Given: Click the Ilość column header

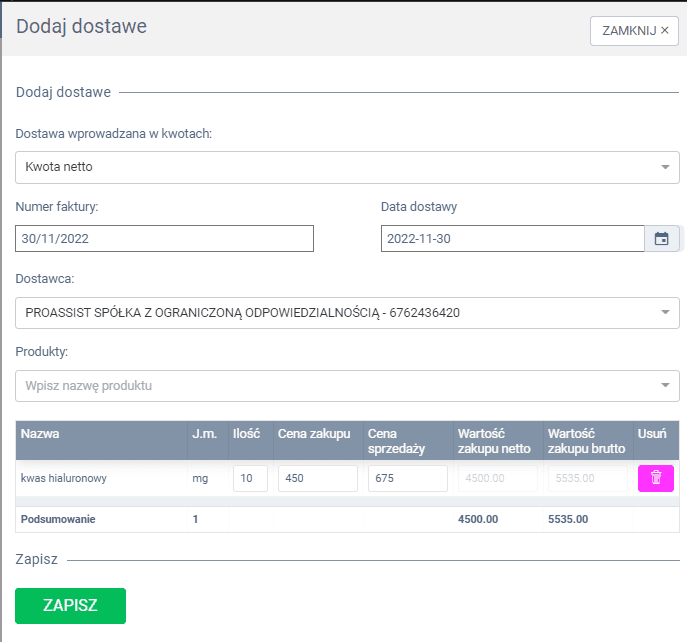Looking at the screenshot, I should click(x=246, y=434).
